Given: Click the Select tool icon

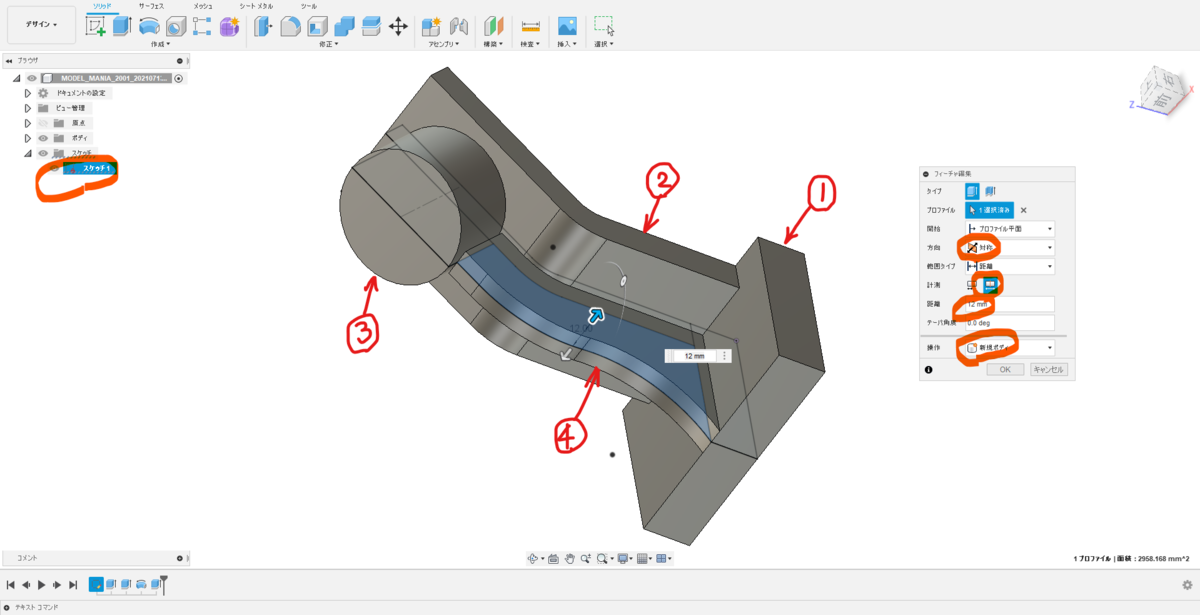Looking at the screenshot, I should (604, 27).
